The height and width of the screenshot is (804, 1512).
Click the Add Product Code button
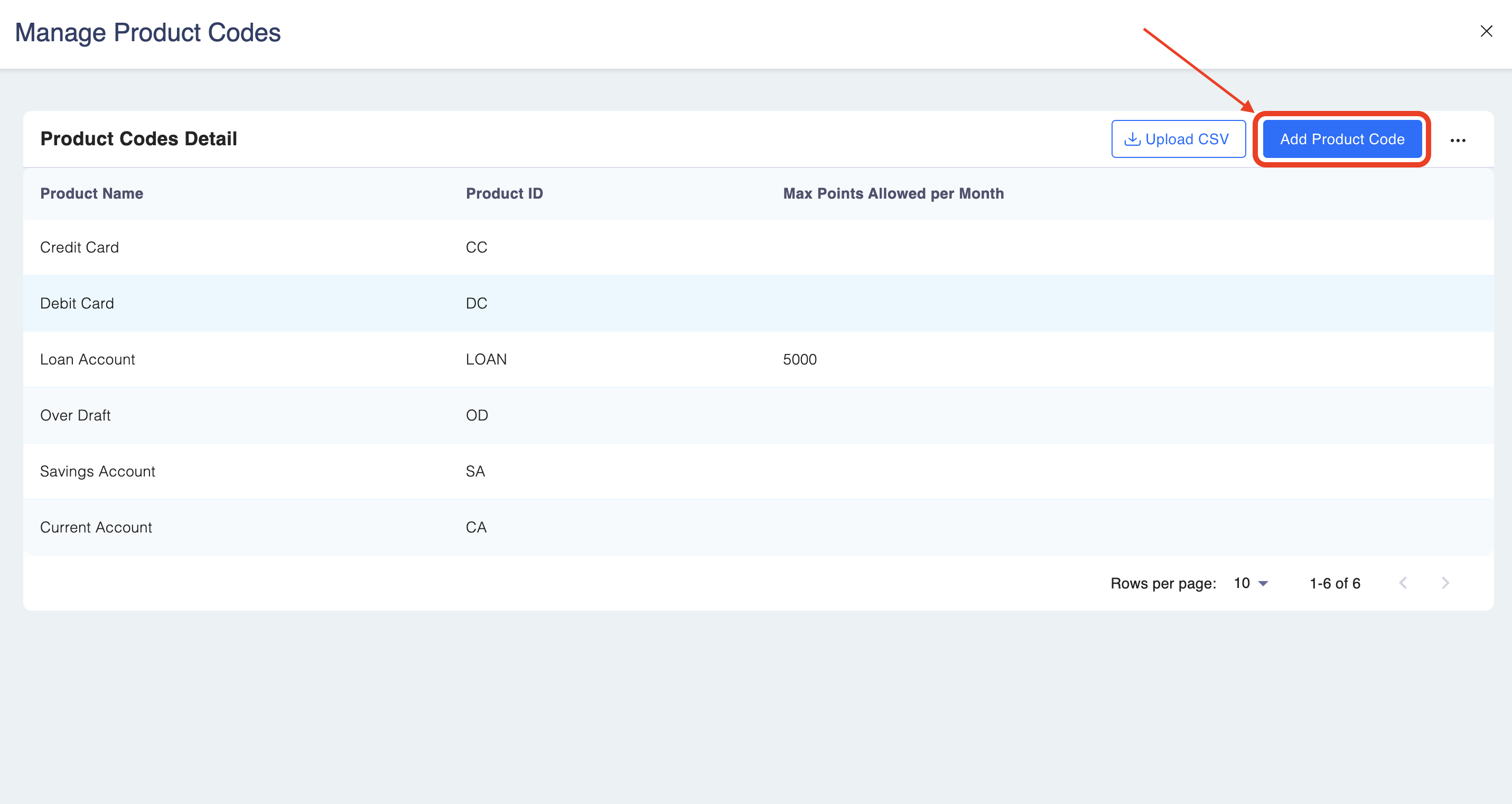click(1342, 139)
